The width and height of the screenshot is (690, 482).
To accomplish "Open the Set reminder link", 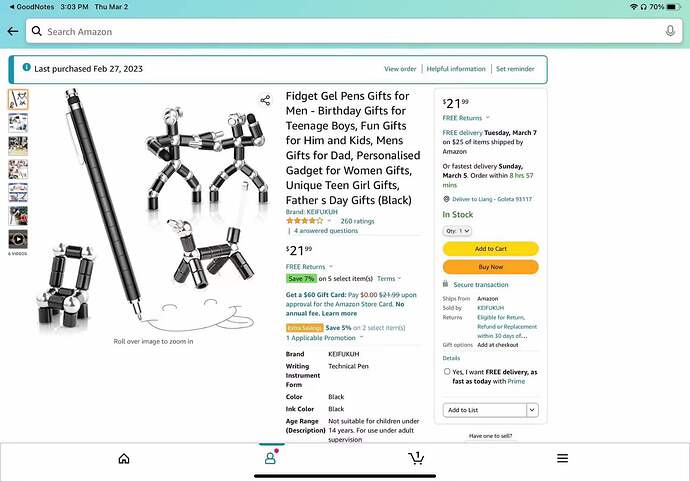I will 515,69.
